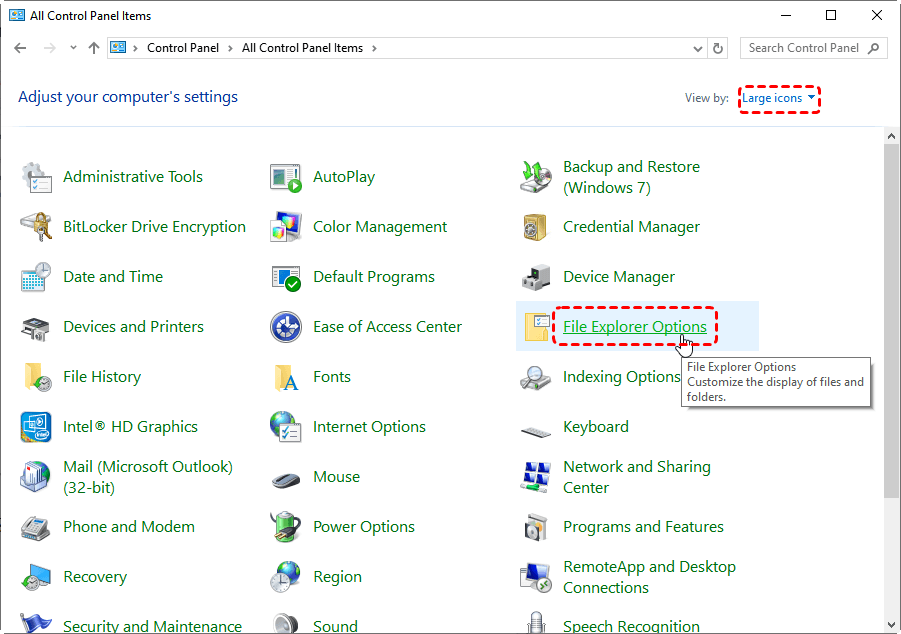901x634 pixels.
Task: Click the scrollbar down arrow
Action: coord(891,624)
